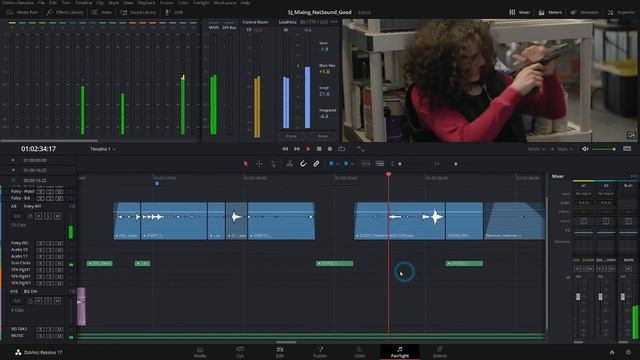Toggle Solo on the BG DIA track
Image resolution: width=640 pixels, height=360 pixels.
click(x=48, y=301)
